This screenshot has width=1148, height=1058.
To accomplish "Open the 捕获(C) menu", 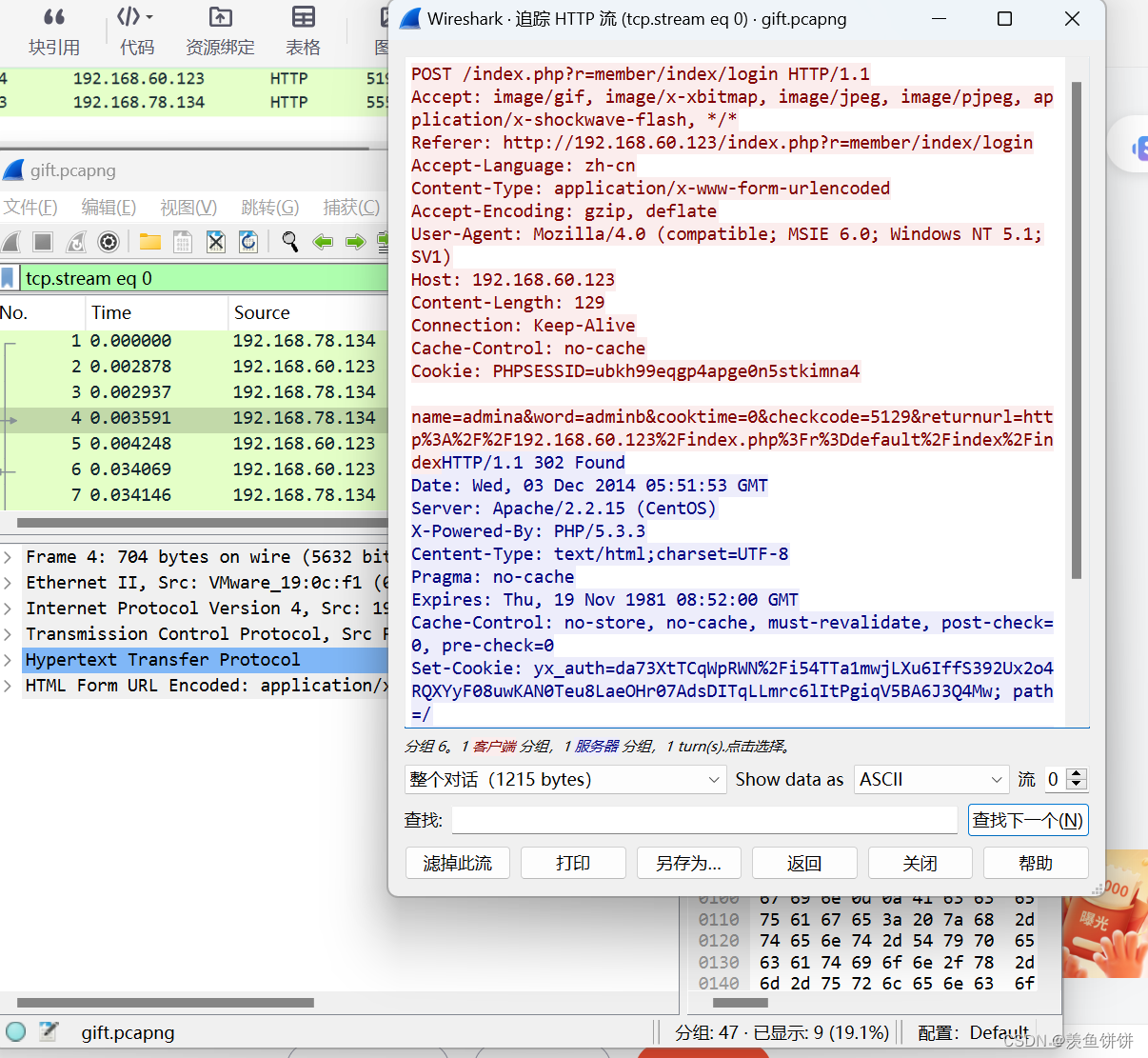I will pyautogui.click(x=351, y=208).
